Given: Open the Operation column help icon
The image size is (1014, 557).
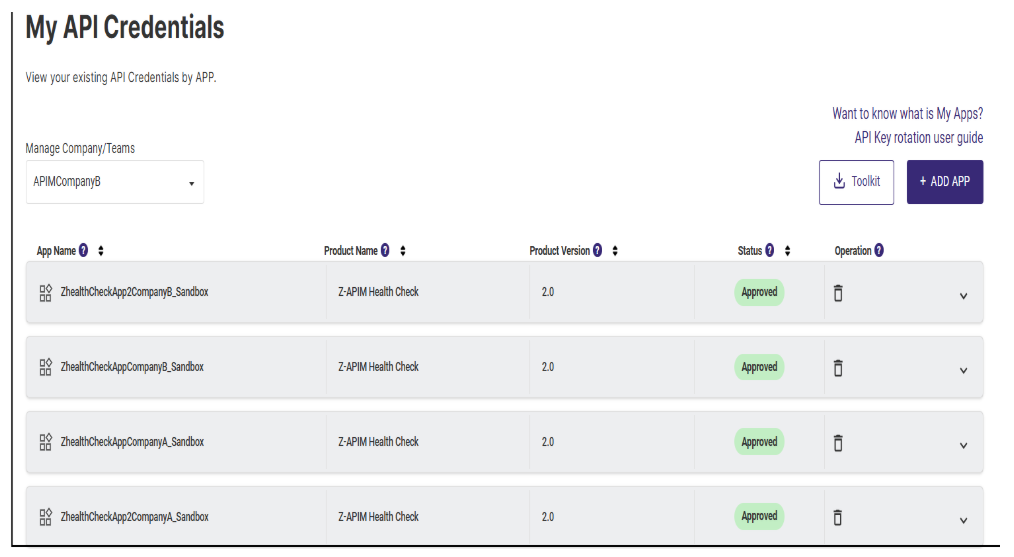Looking at the screenshot, I should [x=879, y=250].
